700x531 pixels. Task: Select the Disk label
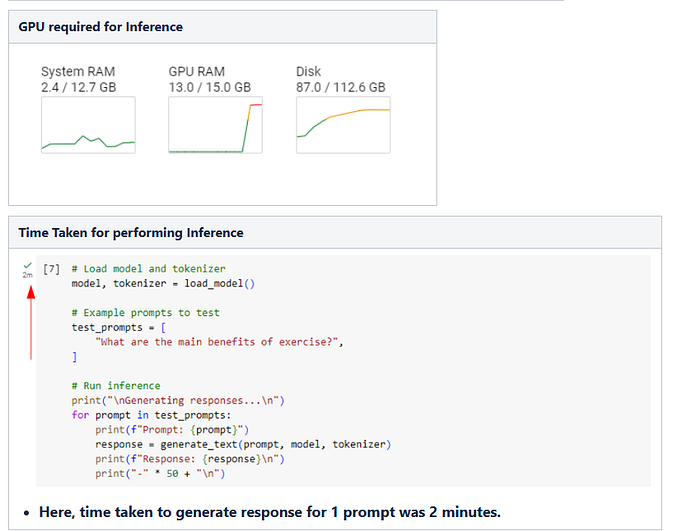click(x=309, y=72)
